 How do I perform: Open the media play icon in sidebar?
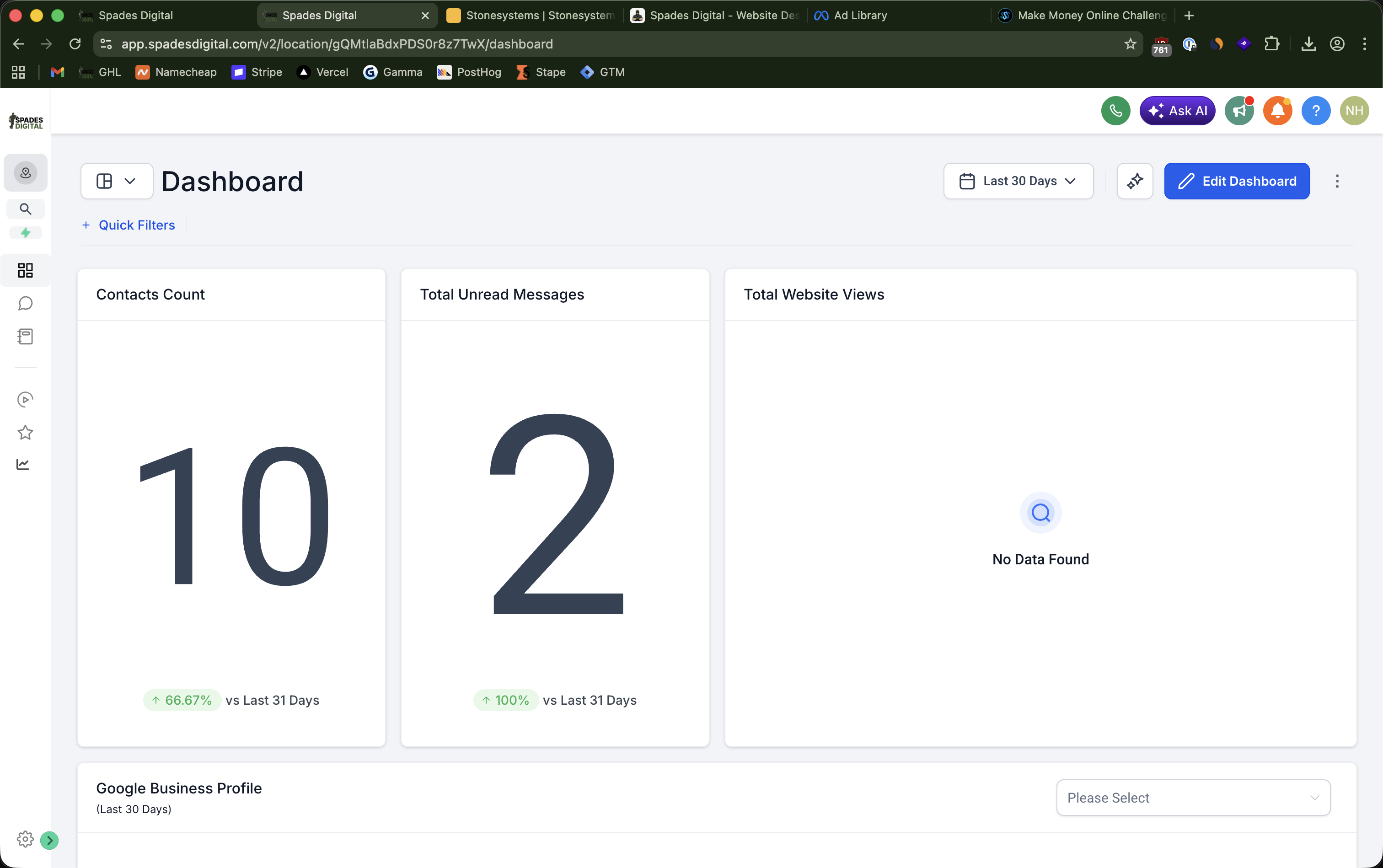pos(25,400)
